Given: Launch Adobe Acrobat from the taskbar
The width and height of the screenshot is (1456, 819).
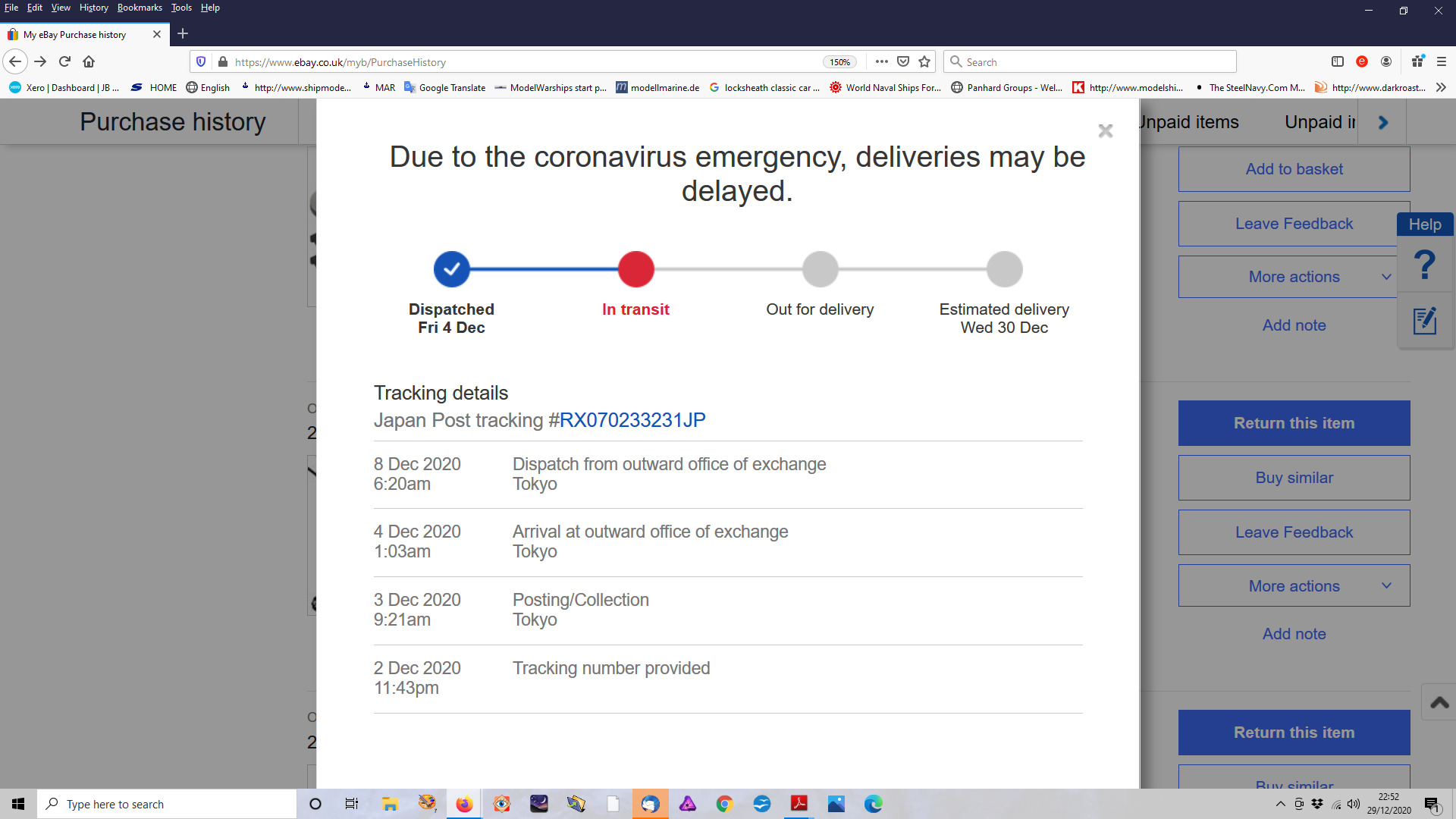Looking at the screenshot, I should (x=799, y=804).
